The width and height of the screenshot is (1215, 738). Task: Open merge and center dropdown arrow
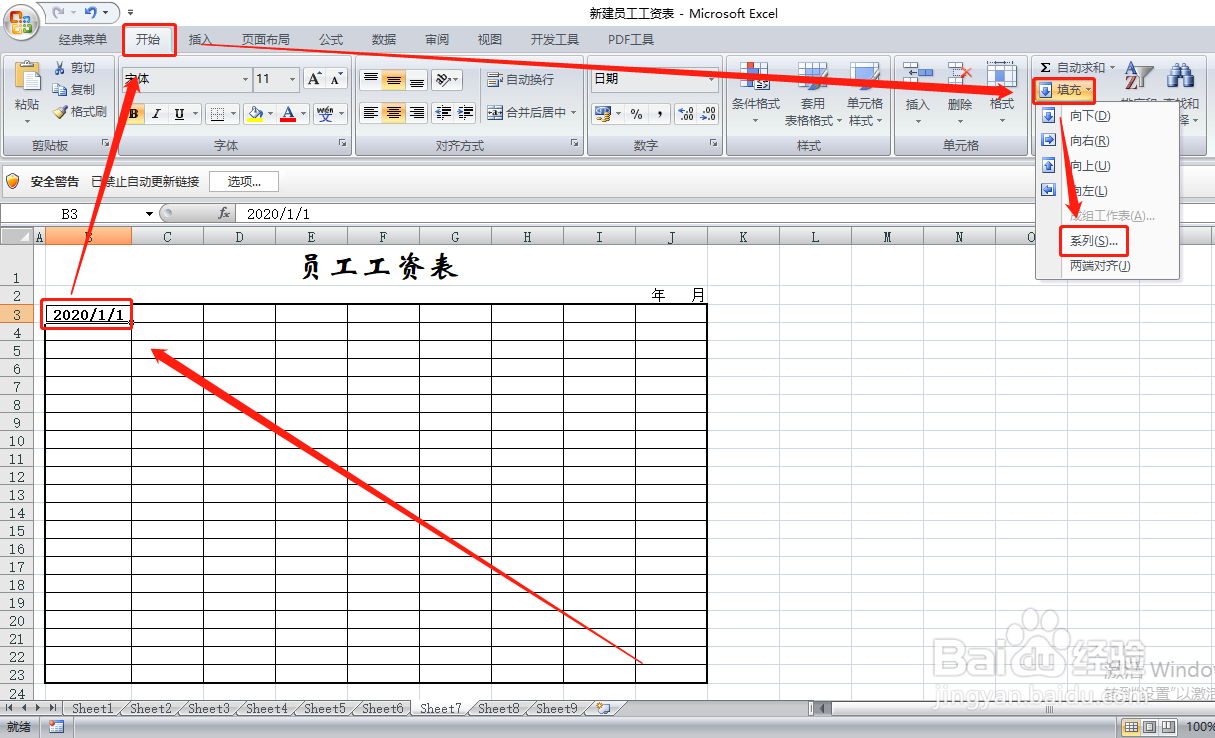574,113
